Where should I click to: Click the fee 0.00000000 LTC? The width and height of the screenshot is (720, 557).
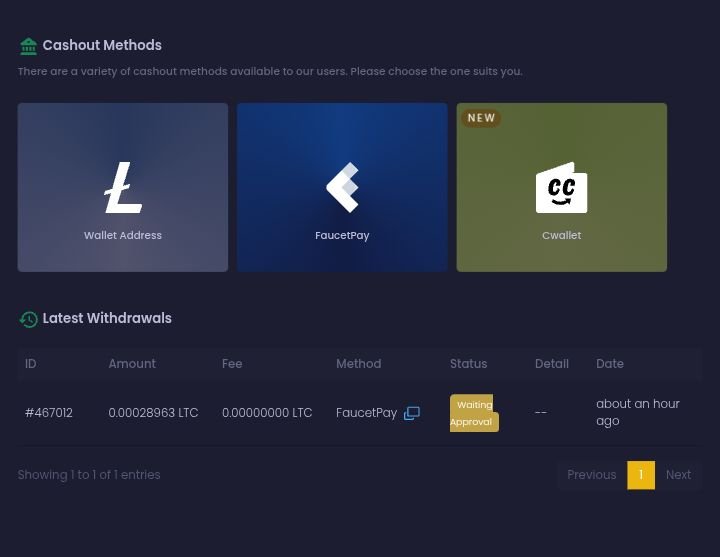point(267,413)
